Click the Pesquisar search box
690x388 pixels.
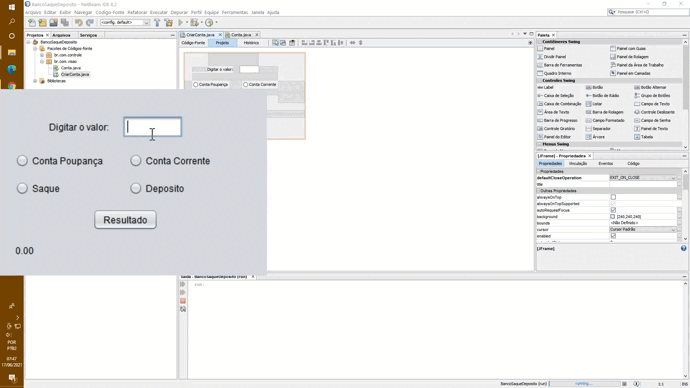coord(647,12)
